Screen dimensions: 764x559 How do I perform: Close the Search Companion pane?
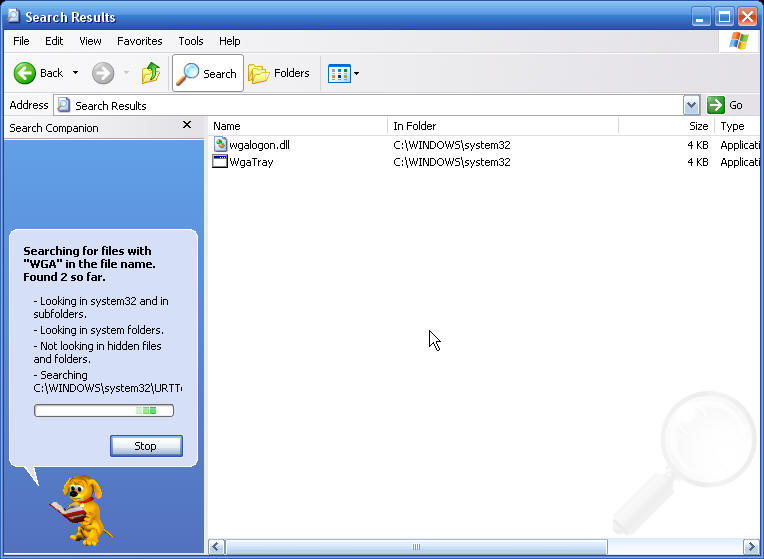click(187, 125)
